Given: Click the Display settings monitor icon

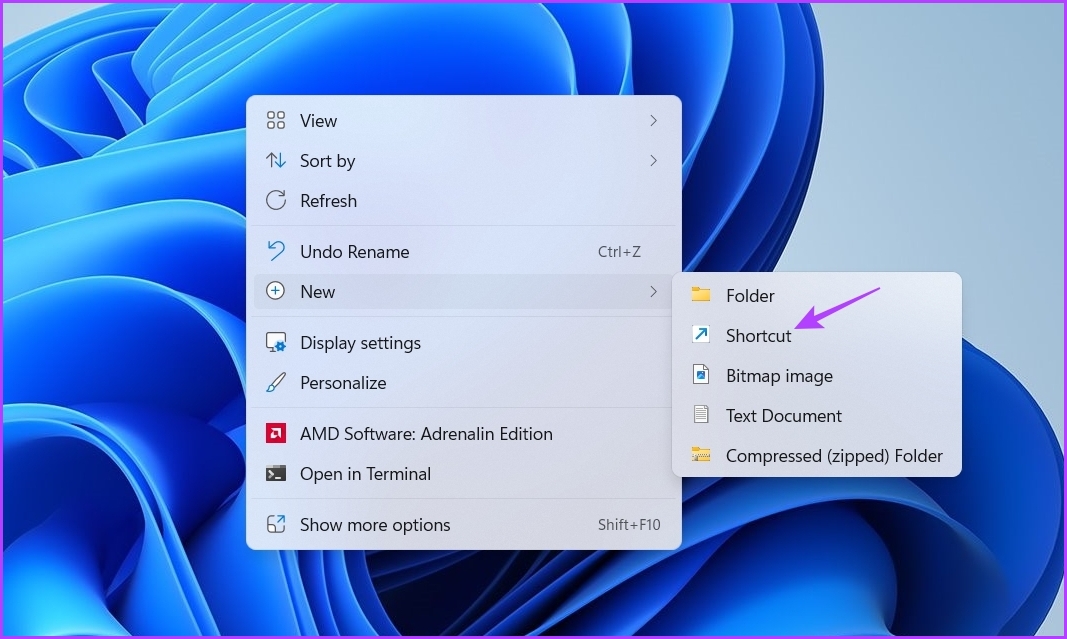Looking at the screenshot, I should (276, 342).
